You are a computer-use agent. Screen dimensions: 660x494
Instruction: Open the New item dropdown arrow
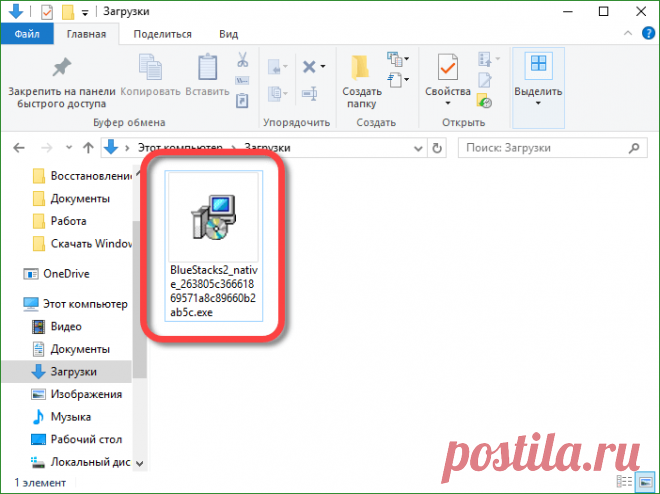407,59
